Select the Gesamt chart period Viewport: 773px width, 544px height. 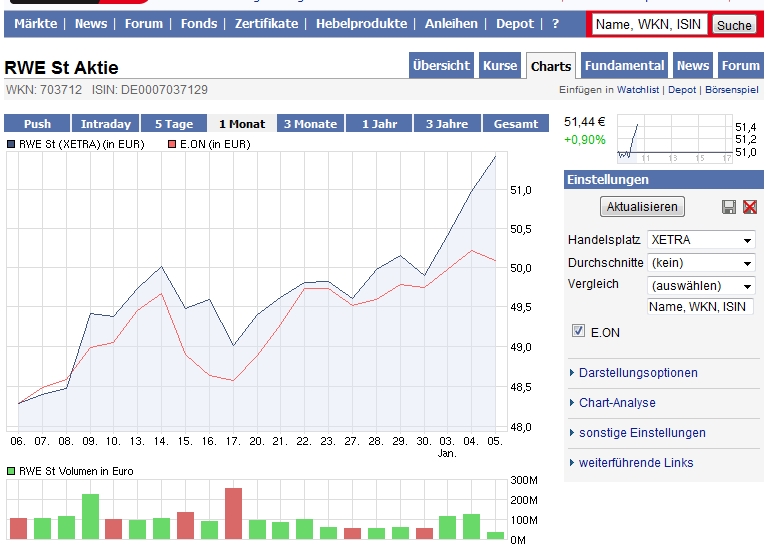click(516, 123)
